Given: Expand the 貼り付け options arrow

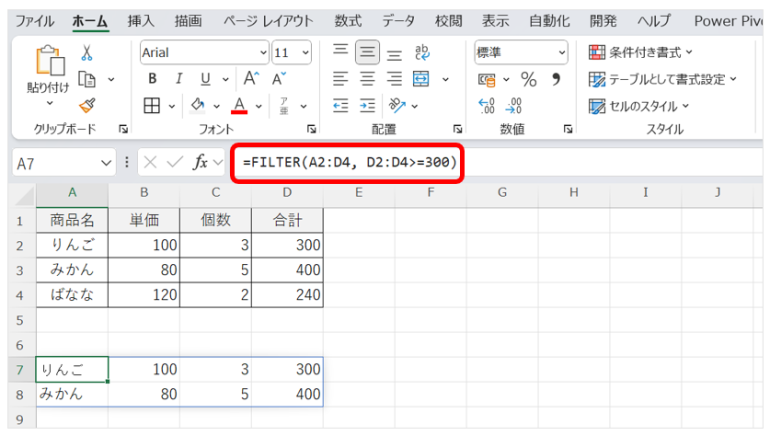Looking at the screenshot, I should tap(50, 103).
